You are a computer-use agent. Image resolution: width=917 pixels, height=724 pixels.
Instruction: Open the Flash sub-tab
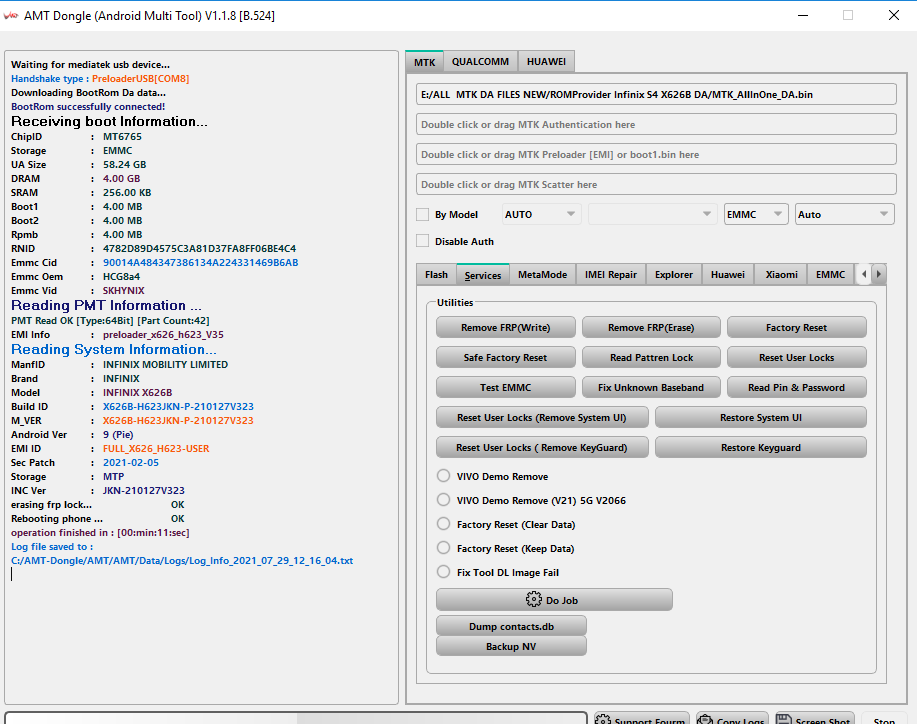(x=436, y=274)
